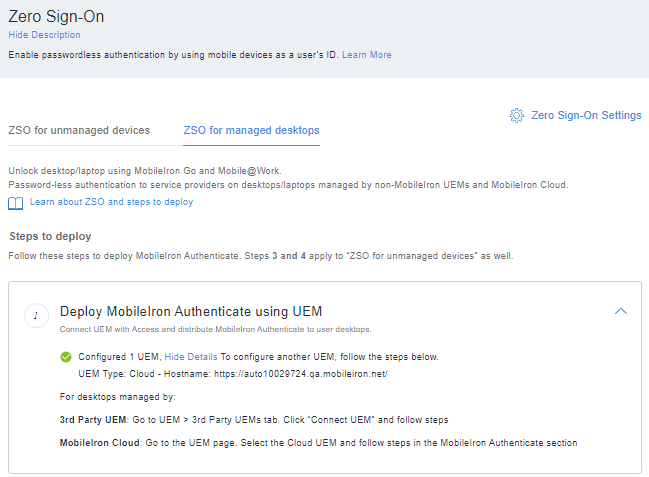Click the Zero Sign-On Settings gear icon
Viewport: 649px width, 477px height.
pyautogui.click(x=516, y=115)
